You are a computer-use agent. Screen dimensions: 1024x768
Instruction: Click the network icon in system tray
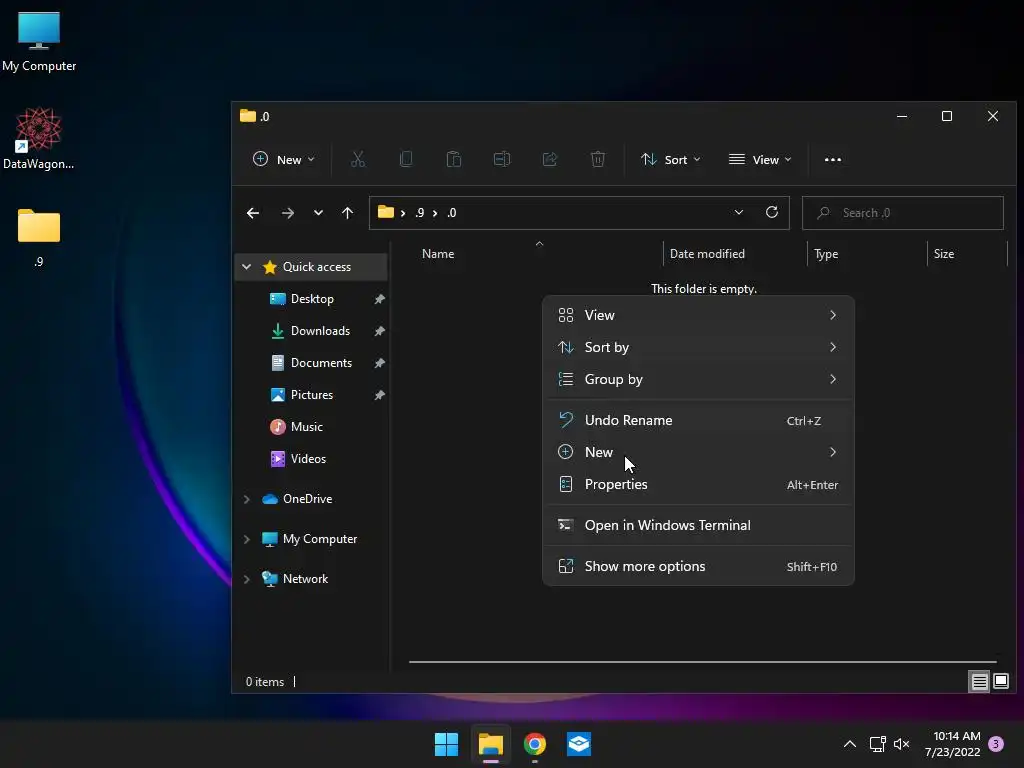[x=877, y=744]
